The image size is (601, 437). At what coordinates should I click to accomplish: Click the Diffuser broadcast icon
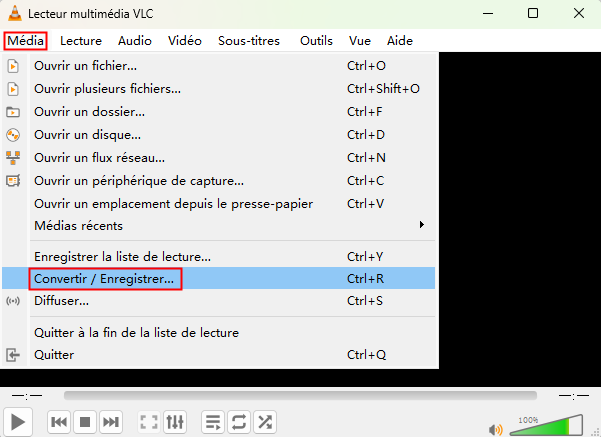(13, 301)
